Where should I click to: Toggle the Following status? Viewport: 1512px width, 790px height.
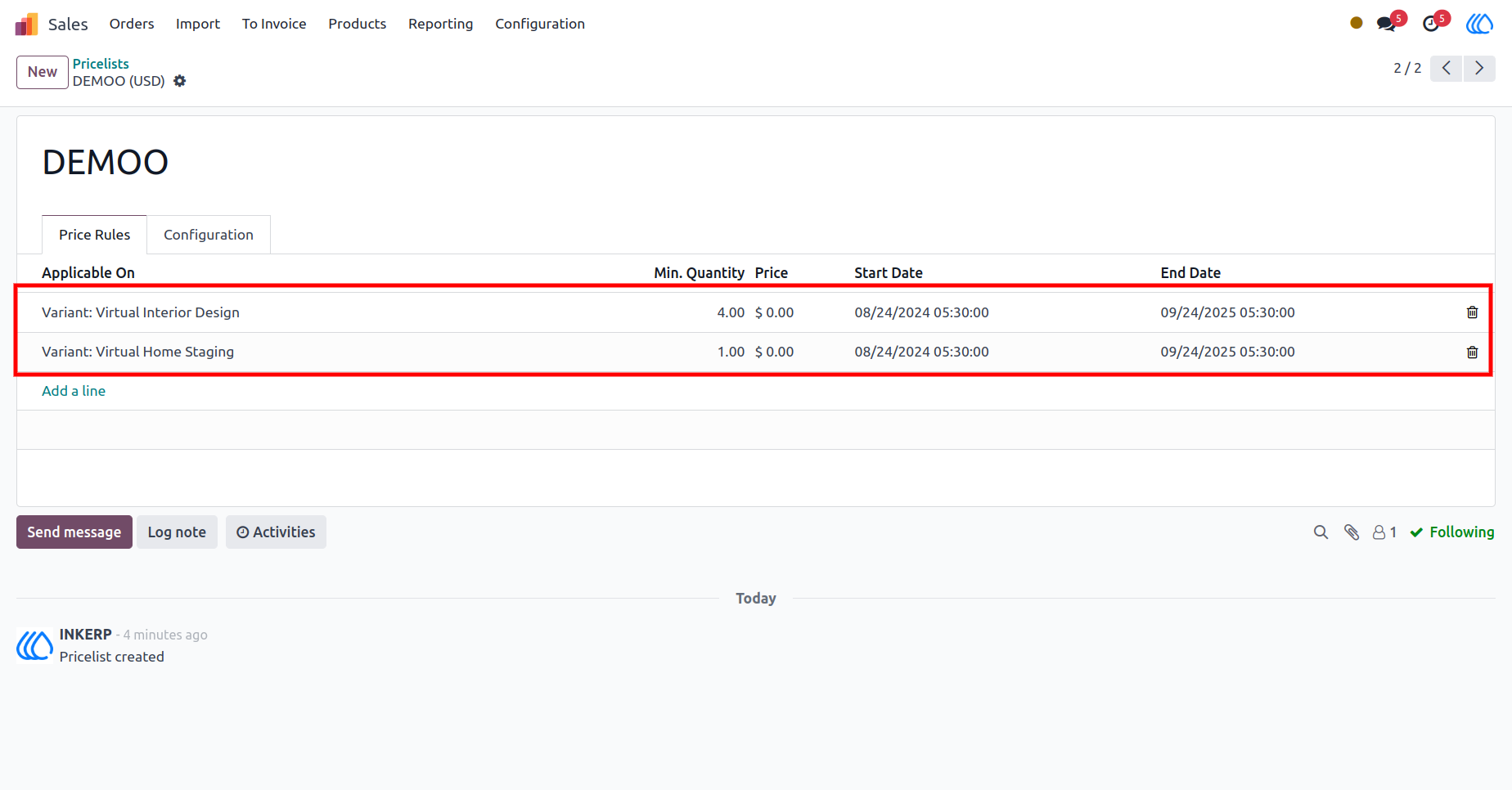[x=1452, y=532]
